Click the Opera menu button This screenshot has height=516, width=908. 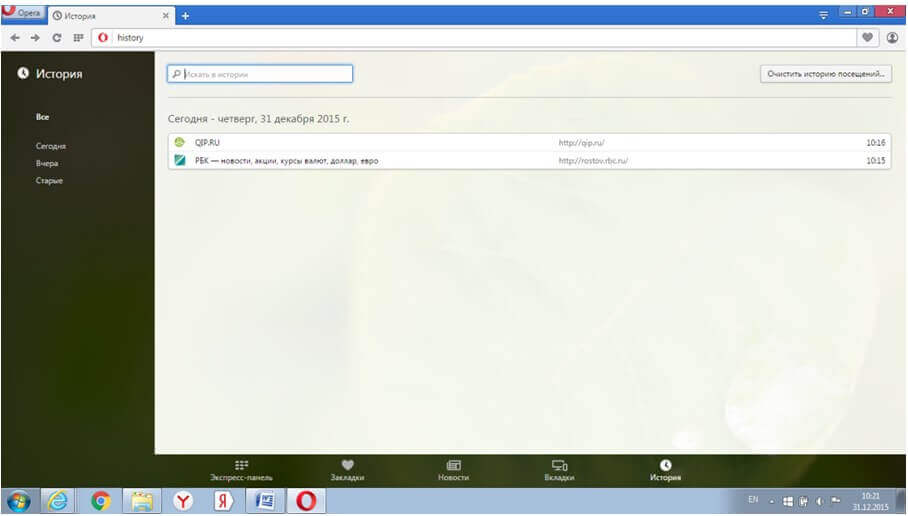click(x=22, y=13)
